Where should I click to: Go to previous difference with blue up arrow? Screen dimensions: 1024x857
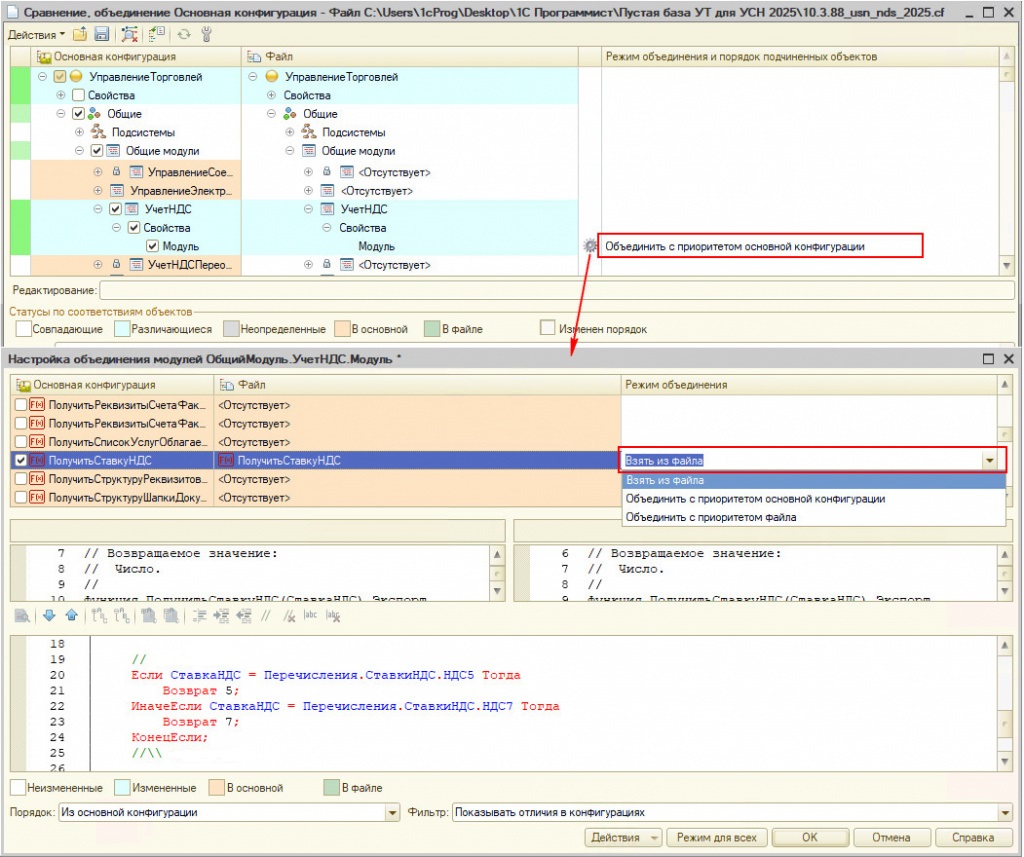pyautogui.click(x=71, y=616)
